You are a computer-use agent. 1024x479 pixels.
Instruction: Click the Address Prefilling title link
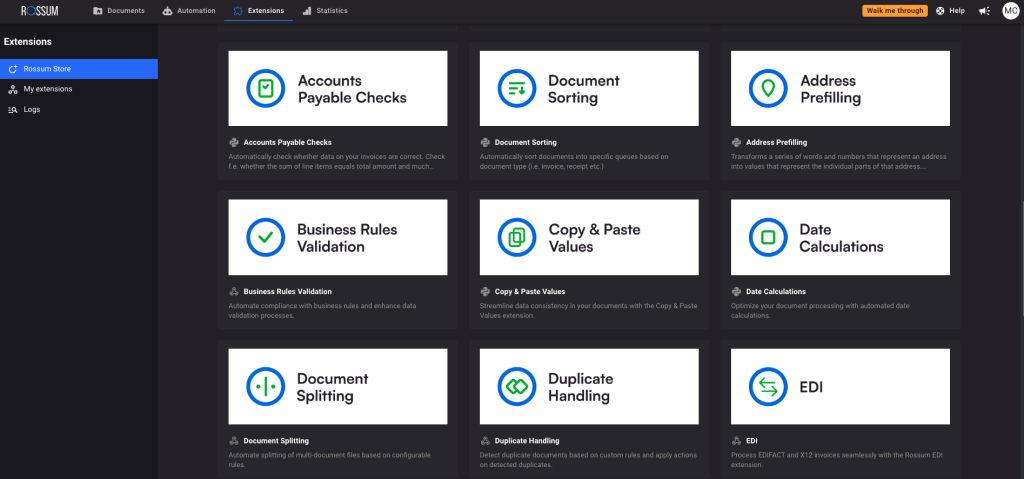coord(776,142)
